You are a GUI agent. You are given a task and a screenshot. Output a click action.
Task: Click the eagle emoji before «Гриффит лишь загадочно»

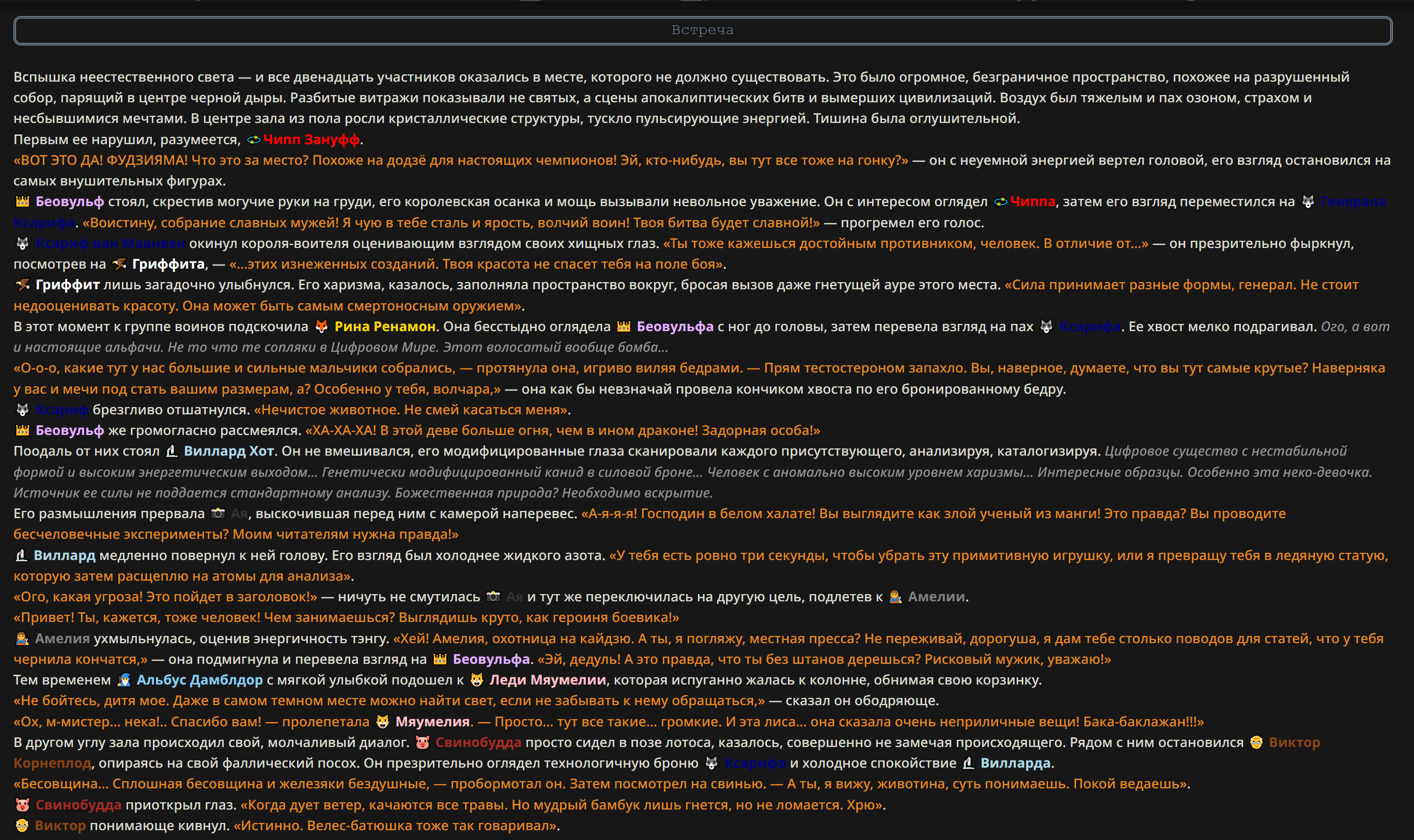(22, 285)
